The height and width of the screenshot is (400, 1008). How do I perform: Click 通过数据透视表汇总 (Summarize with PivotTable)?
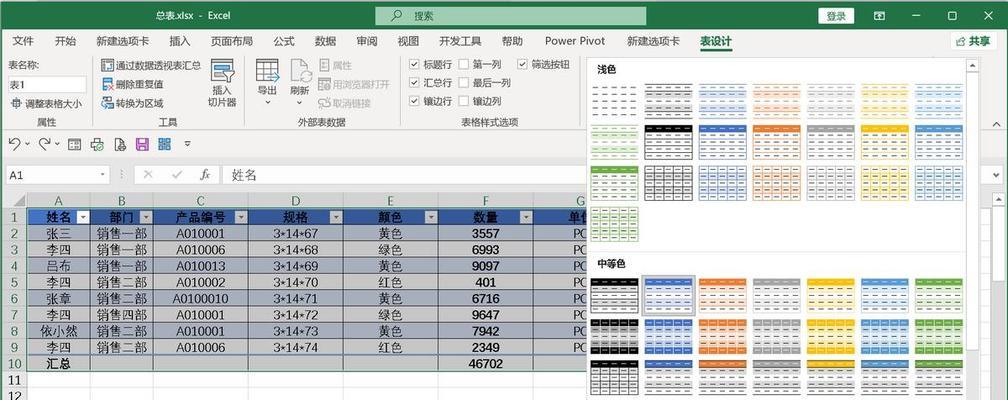coord(151,65)
